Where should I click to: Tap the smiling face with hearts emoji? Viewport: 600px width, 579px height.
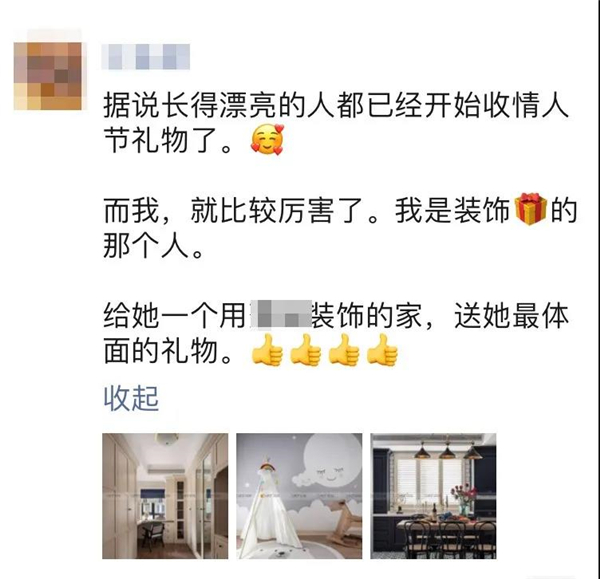(x=267, y=140)
